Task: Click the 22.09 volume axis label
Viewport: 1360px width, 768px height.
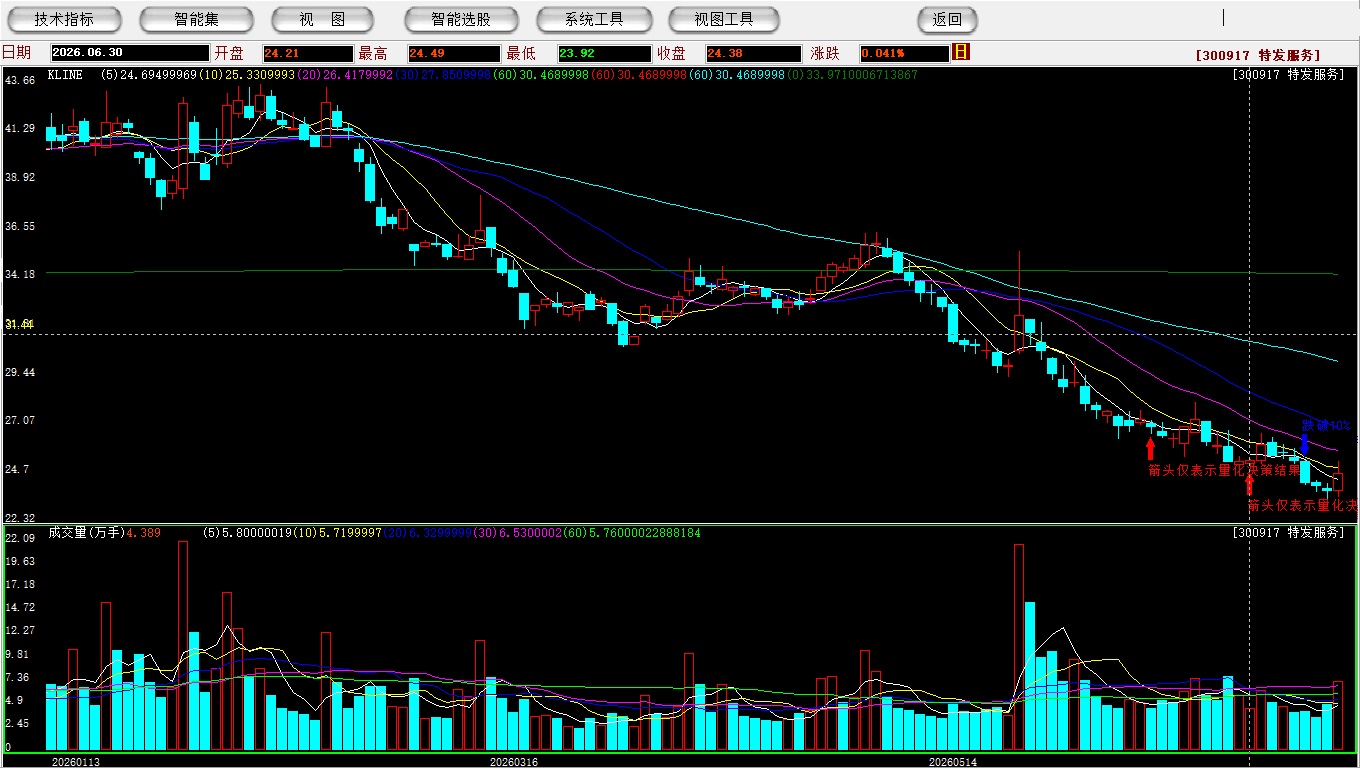Action: click(x=20, y=538)
